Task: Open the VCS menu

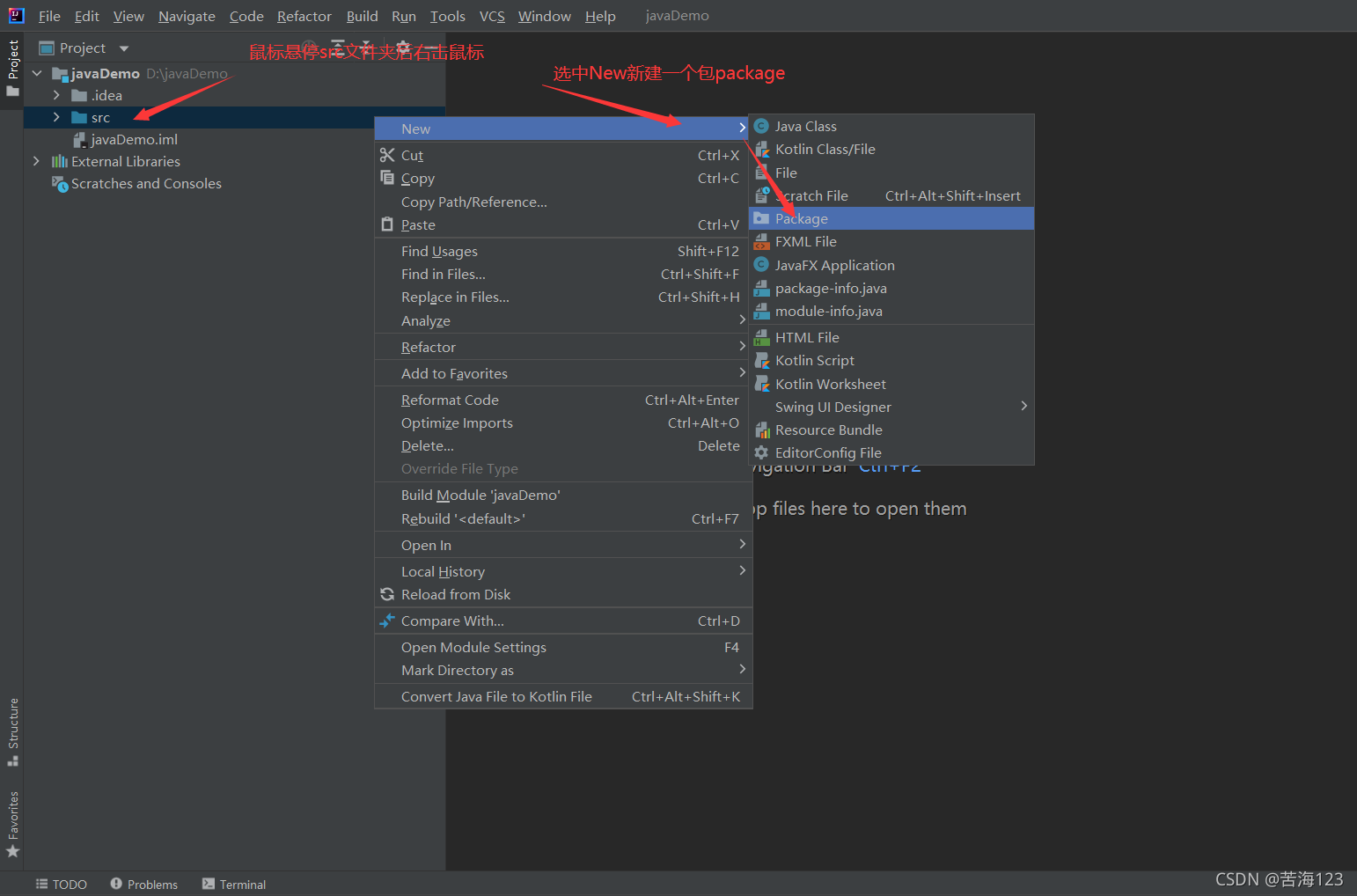Action: (x=492, y=16)
